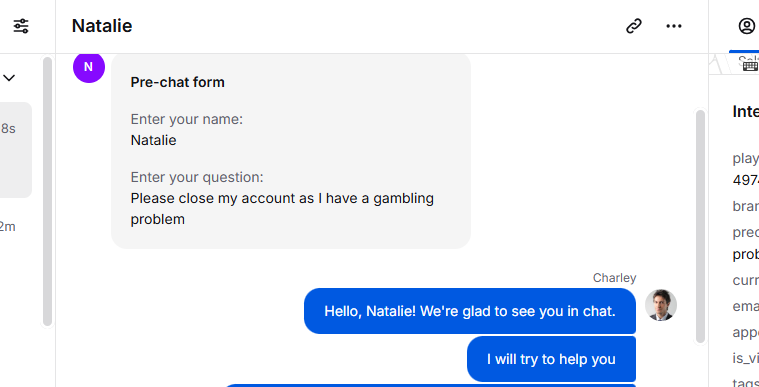The height and width of the screenshot is (387, 759).
Task: Collapse the chat list section chevron
Action: 9,77
